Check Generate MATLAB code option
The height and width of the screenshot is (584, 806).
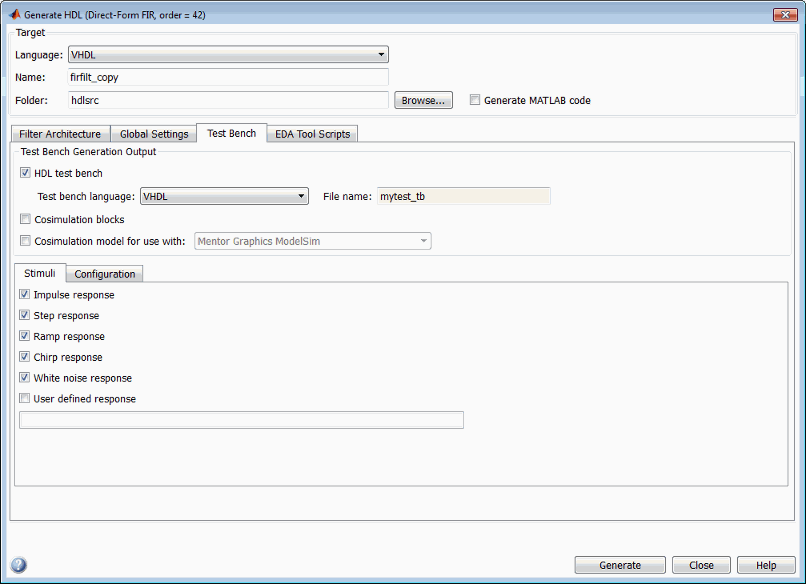(x=475, y=100)
